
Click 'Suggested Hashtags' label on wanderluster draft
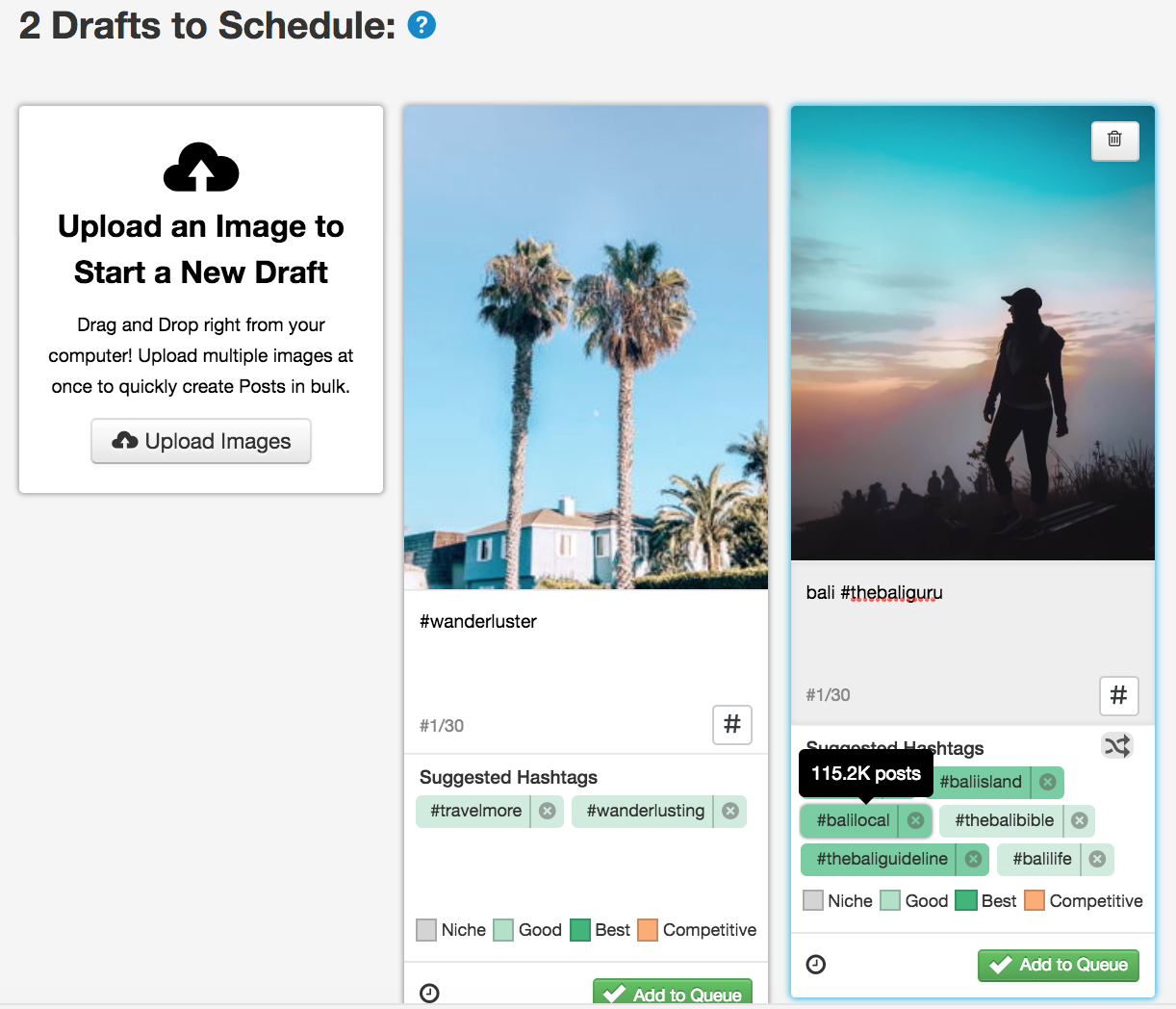pyautogui.click(x=508, y=777)
